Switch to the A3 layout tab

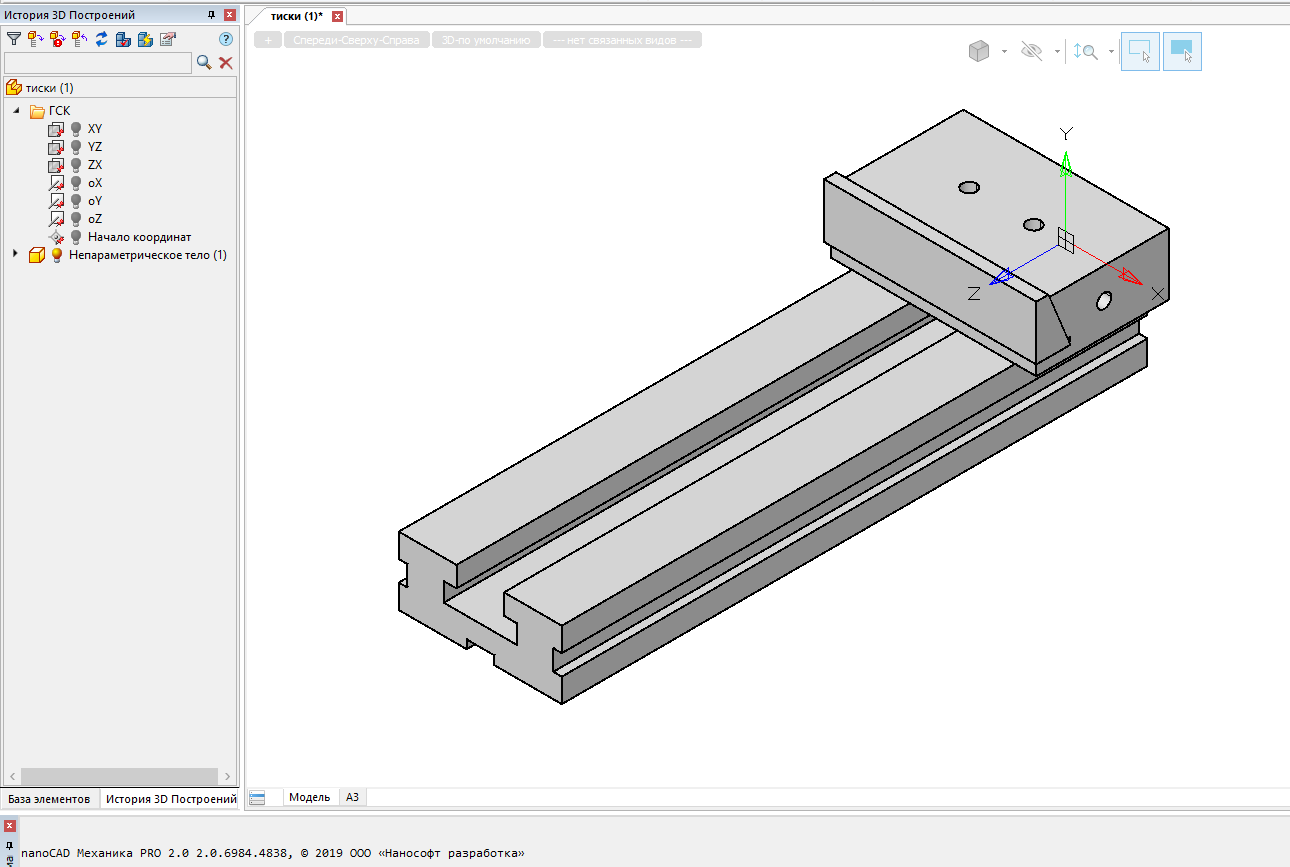352,797
